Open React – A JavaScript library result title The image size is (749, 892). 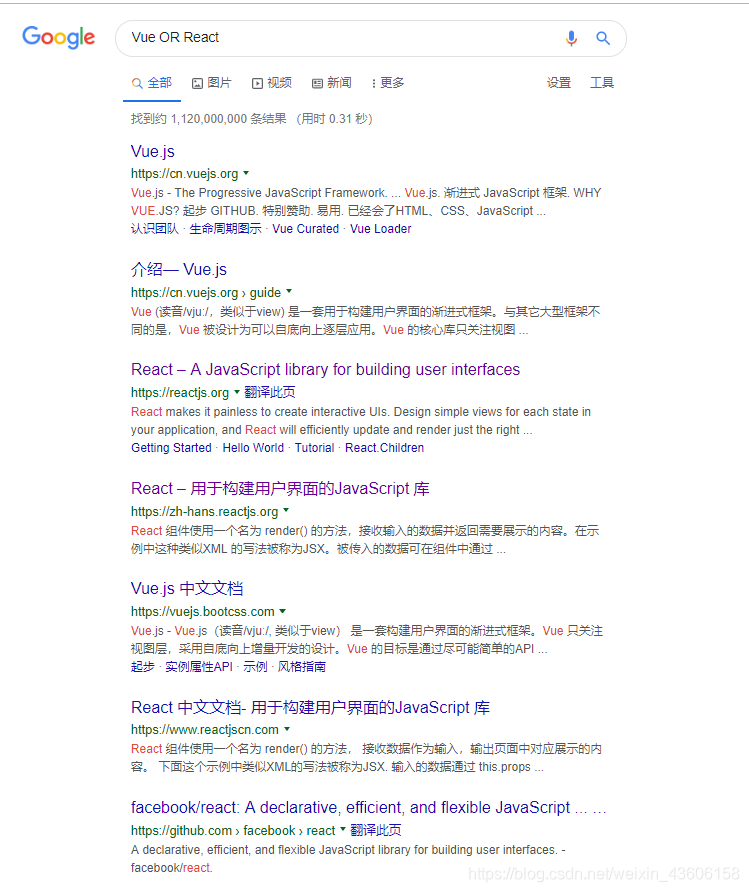pos(325,370)
